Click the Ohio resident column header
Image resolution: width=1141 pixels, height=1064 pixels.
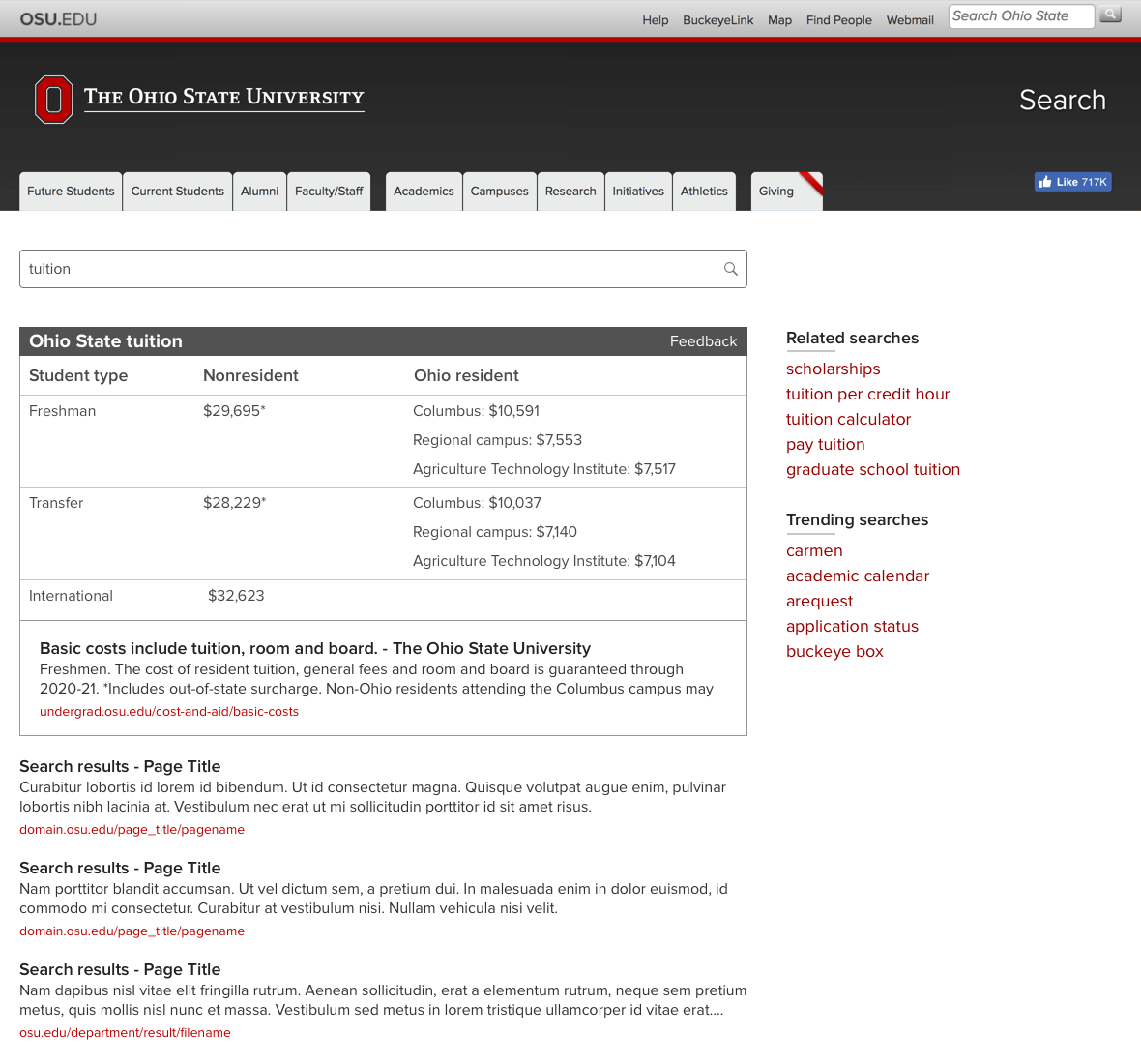(466, 376)
